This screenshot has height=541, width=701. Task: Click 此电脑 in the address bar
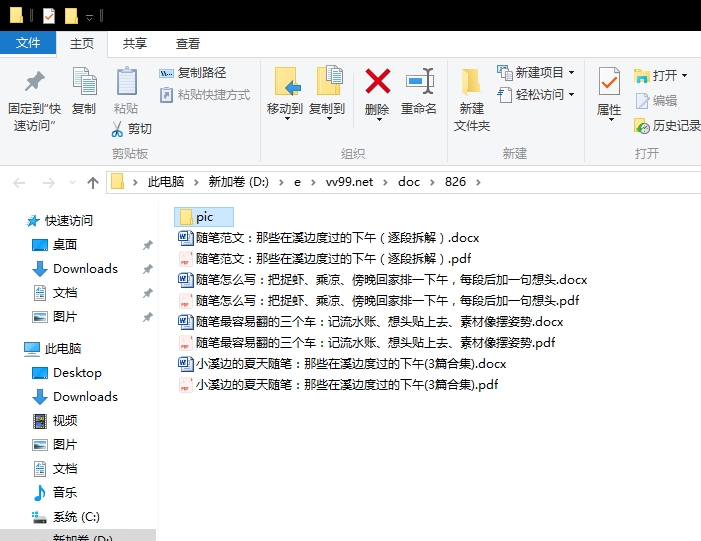point(166,182)
